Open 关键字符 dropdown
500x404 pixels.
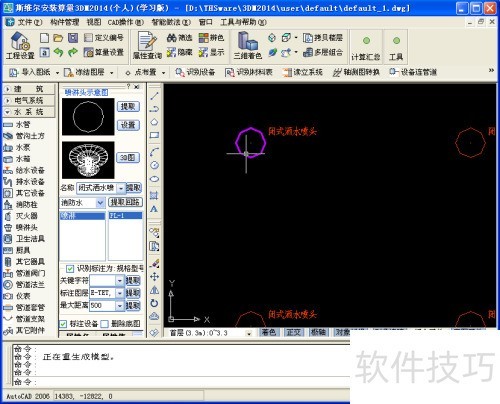(120, 281)
